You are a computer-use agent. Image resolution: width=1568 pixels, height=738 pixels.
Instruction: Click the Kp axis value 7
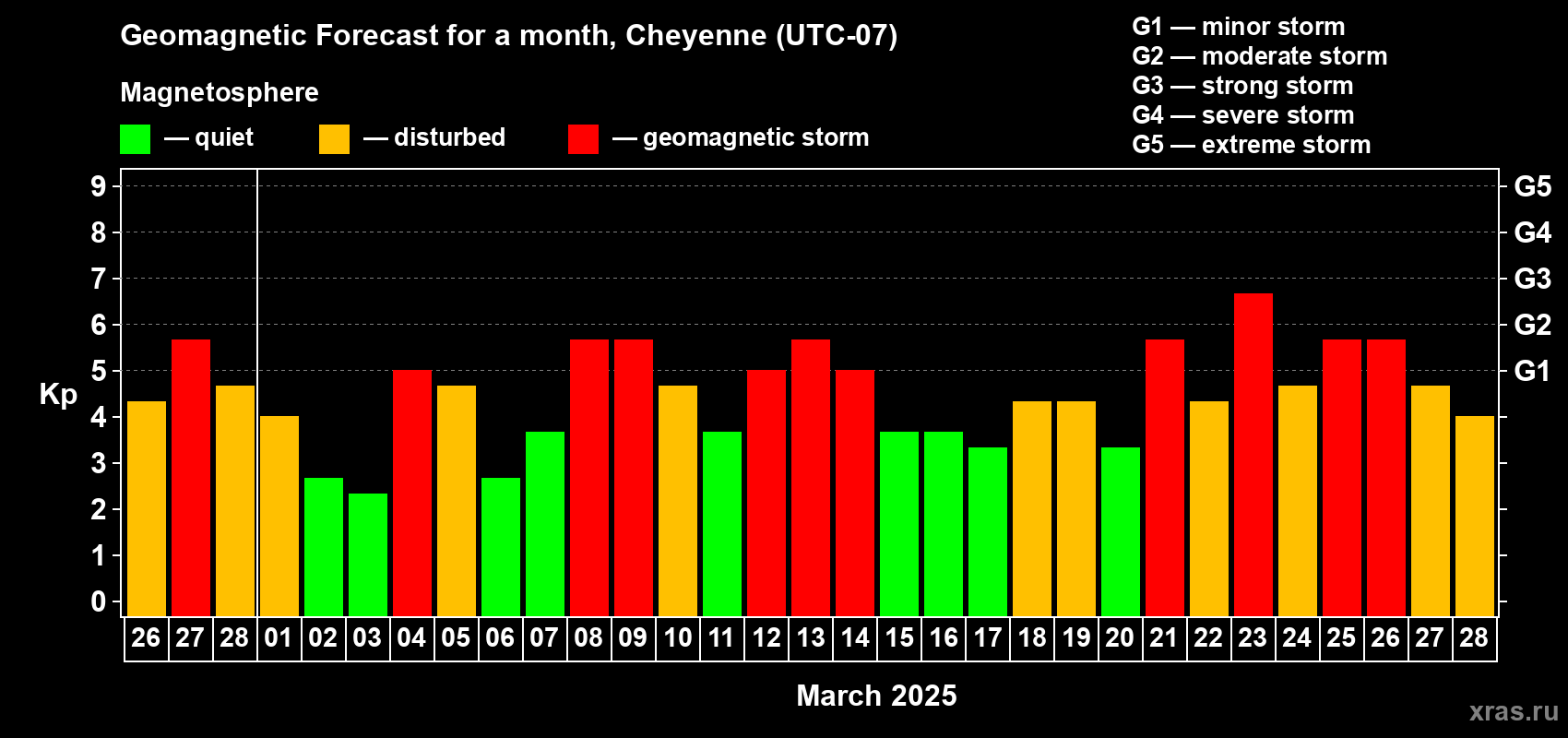(x=99, y=279)
